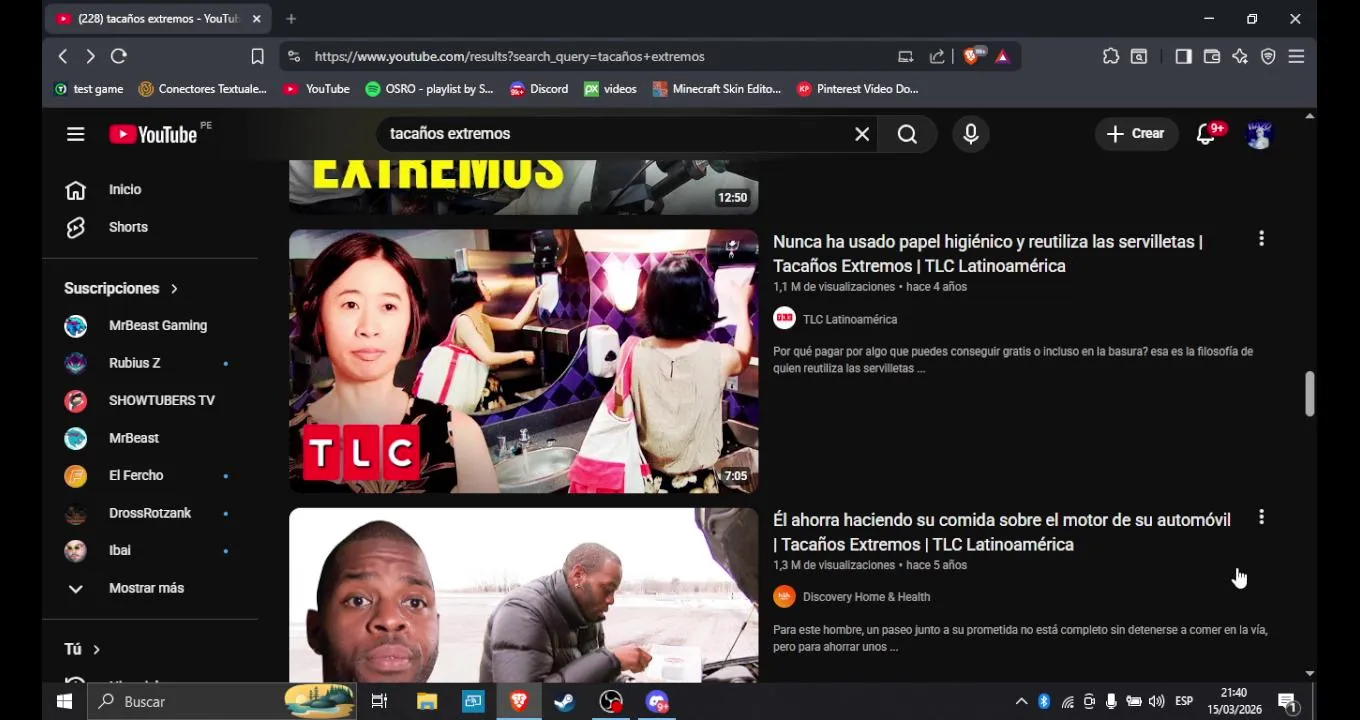The height and width of the screenshot is (720, 1360).
Task: Click the page vertical scrollbar thumb
Action: pos(1309,394)
